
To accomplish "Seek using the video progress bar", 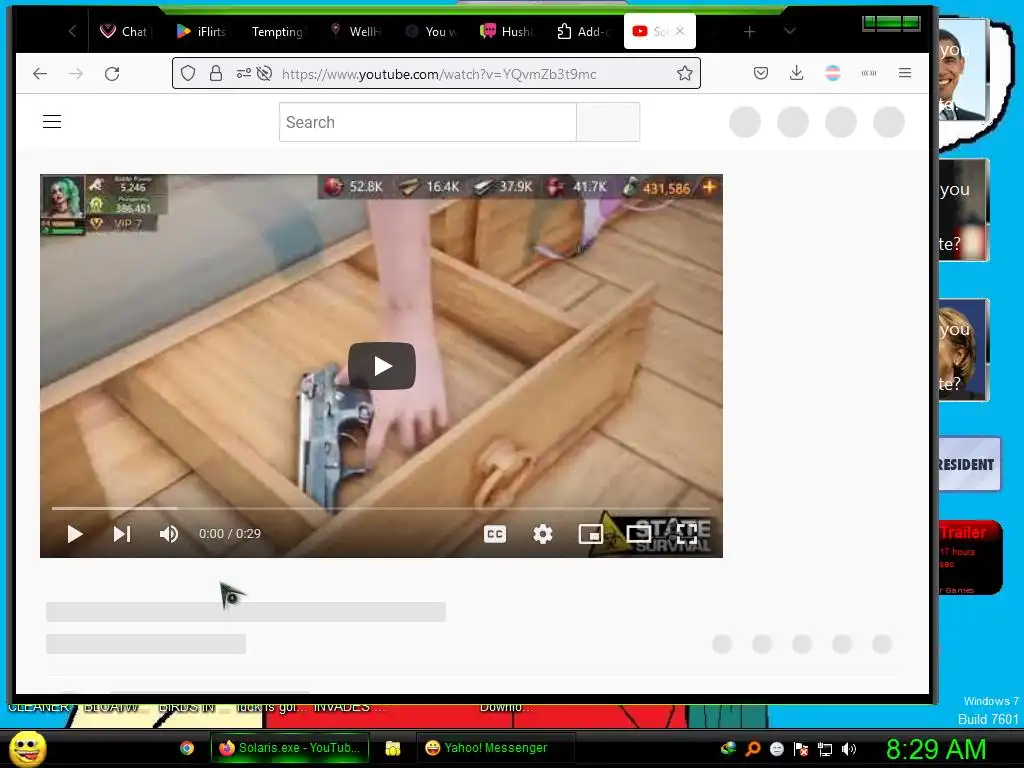I will [x=381, y=507].
